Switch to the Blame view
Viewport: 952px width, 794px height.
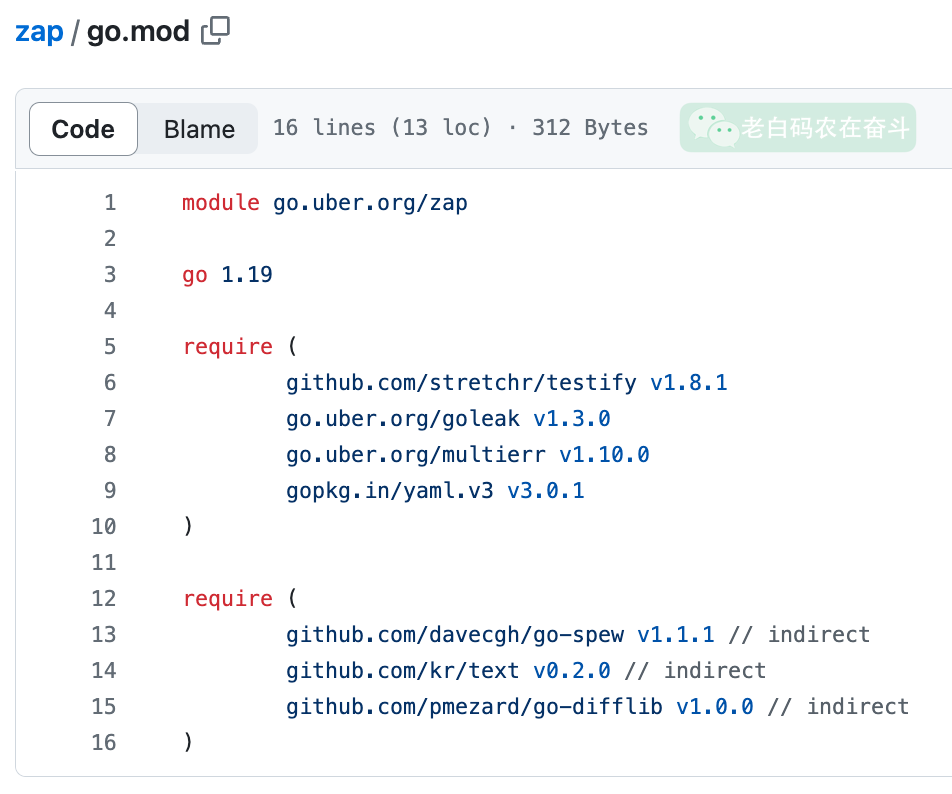coord(199,129)
